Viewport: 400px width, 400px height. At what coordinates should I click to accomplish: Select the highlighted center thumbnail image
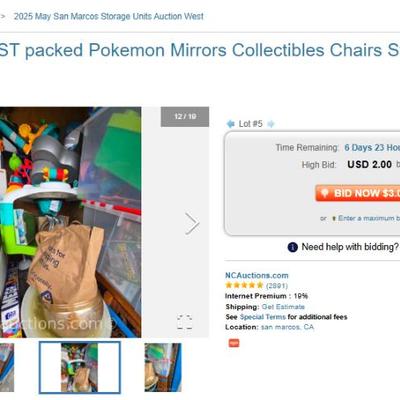[80, 367]
